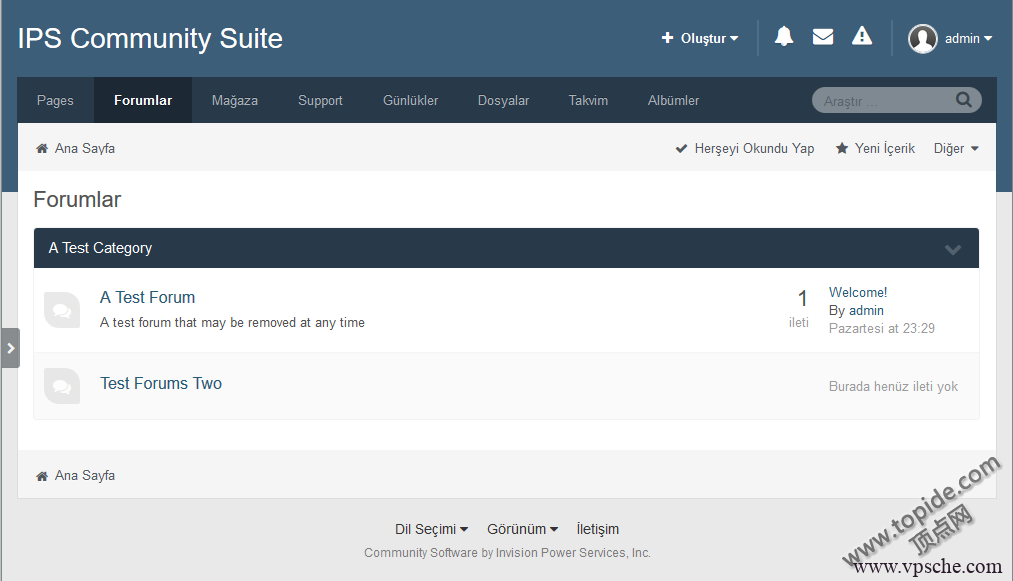1013x581 pixels.
Task: Click the home icon in the breadcrumb
Action: 41,147
